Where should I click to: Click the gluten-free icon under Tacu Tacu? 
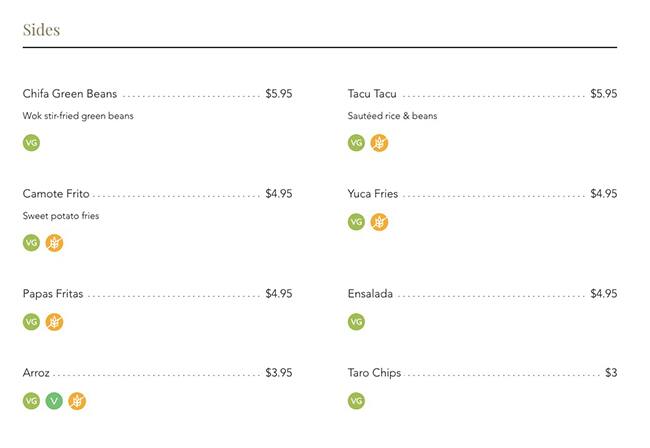point(379,143)
